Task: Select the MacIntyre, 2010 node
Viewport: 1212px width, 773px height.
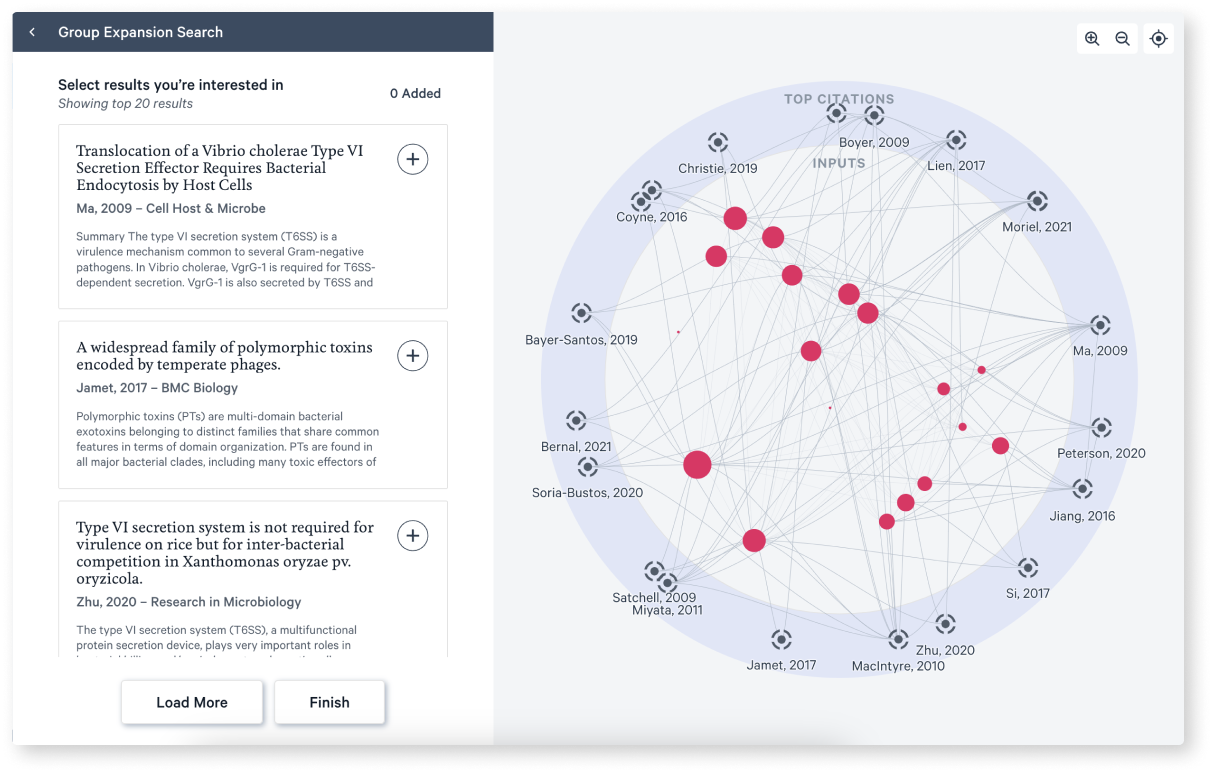Action: (898, 639)
